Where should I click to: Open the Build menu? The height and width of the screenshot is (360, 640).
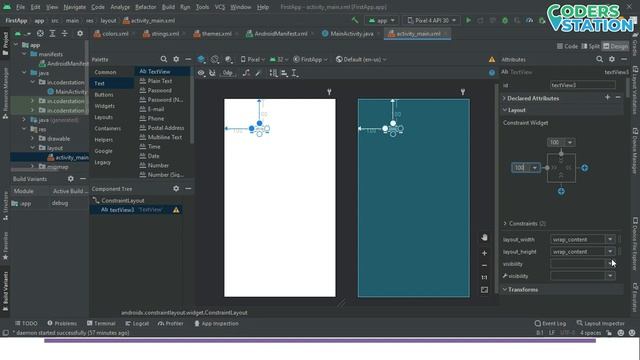[x=168, y=7]
